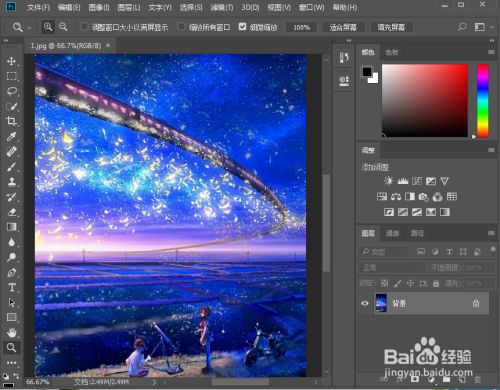Select the Blur tool
Viewport: 500px width, 390px height.
pyautogui.click(x=12, y=242)
